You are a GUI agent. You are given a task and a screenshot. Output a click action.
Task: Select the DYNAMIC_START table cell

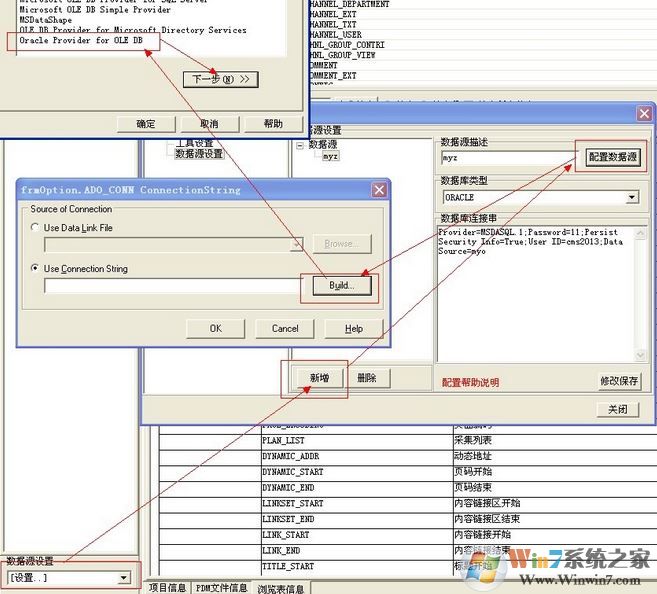[x=356, y=472]
